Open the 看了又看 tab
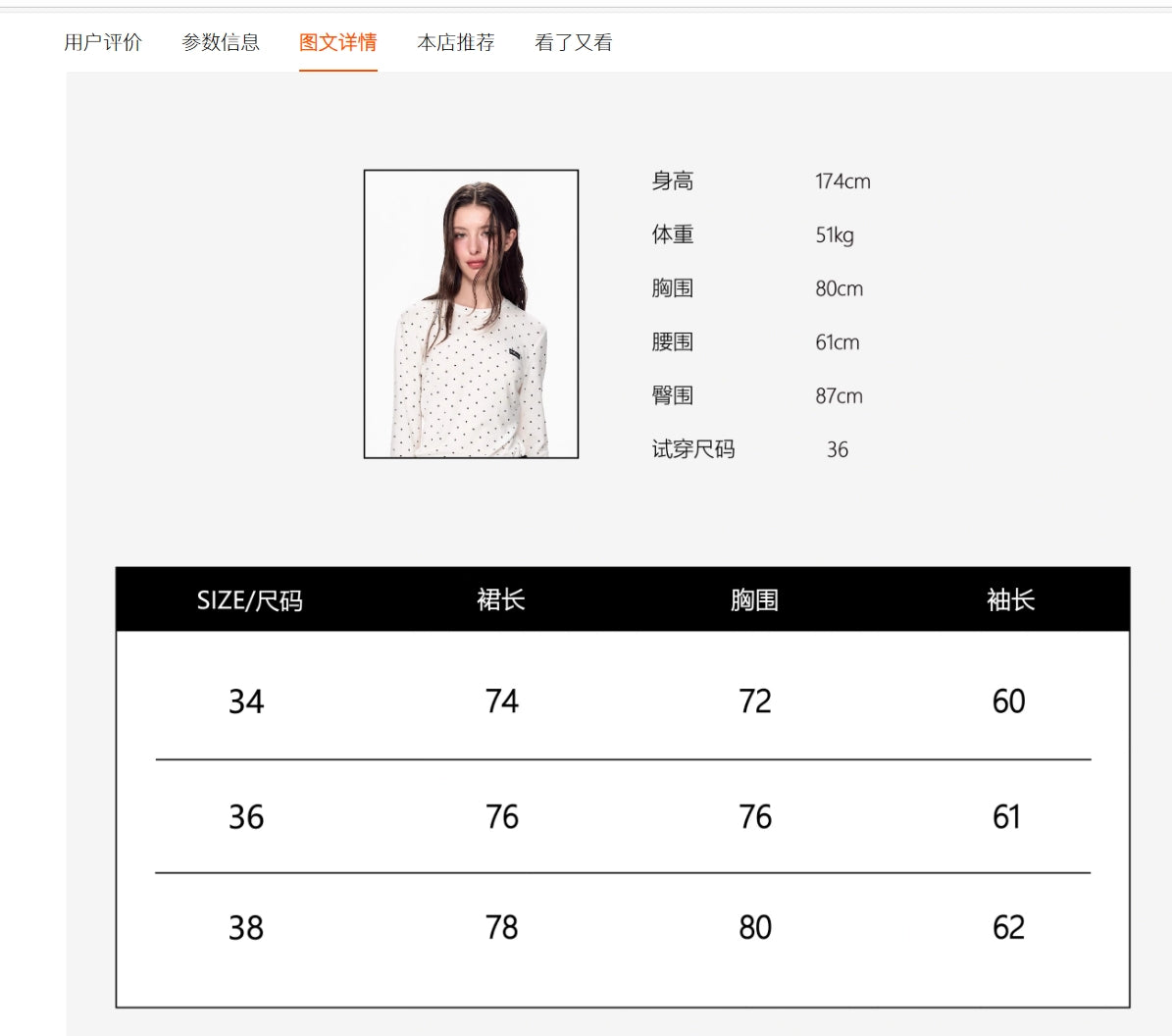 coord(574,42)
